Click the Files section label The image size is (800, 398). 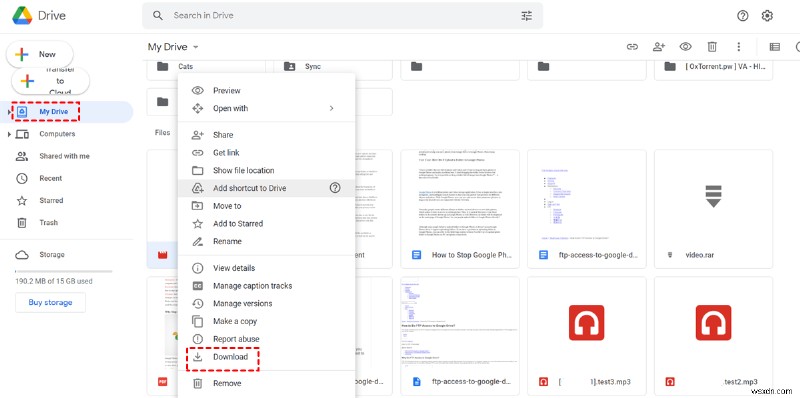click(x=162, y=133)
